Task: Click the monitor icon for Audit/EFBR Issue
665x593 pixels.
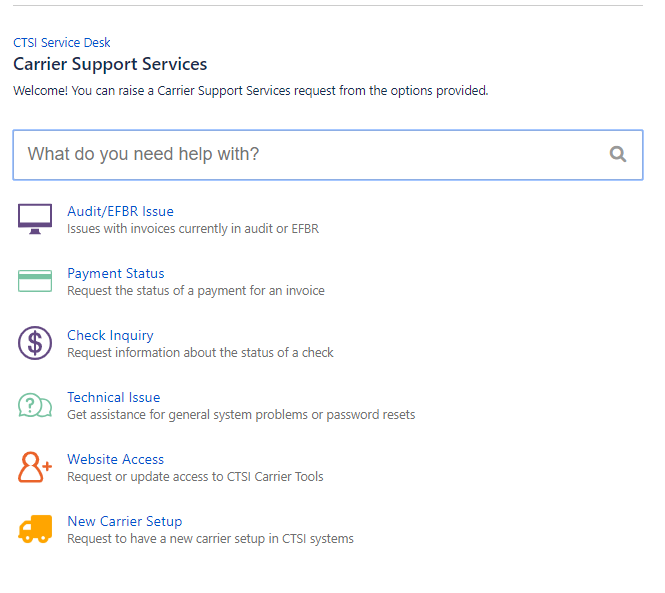Action: (x=35, y=219)
